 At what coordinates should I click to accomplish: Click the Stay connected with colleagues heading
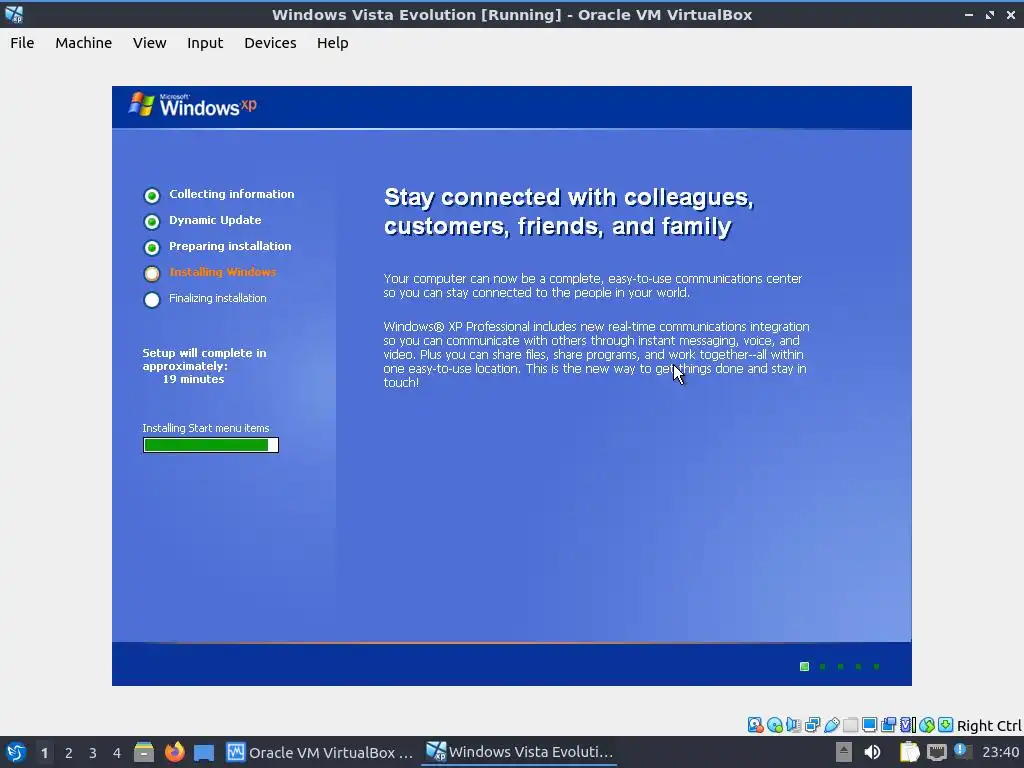568,212
